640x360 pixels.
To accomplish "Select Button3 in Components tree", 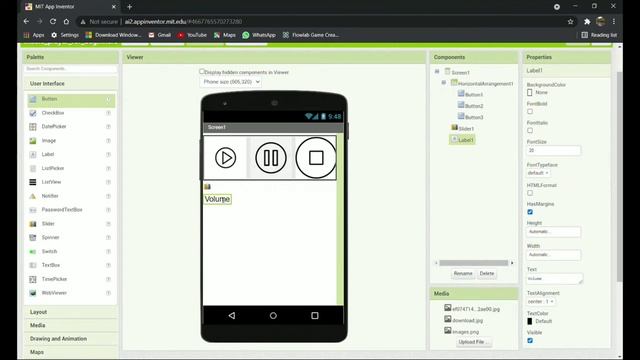I will click(x=470, y=117).
